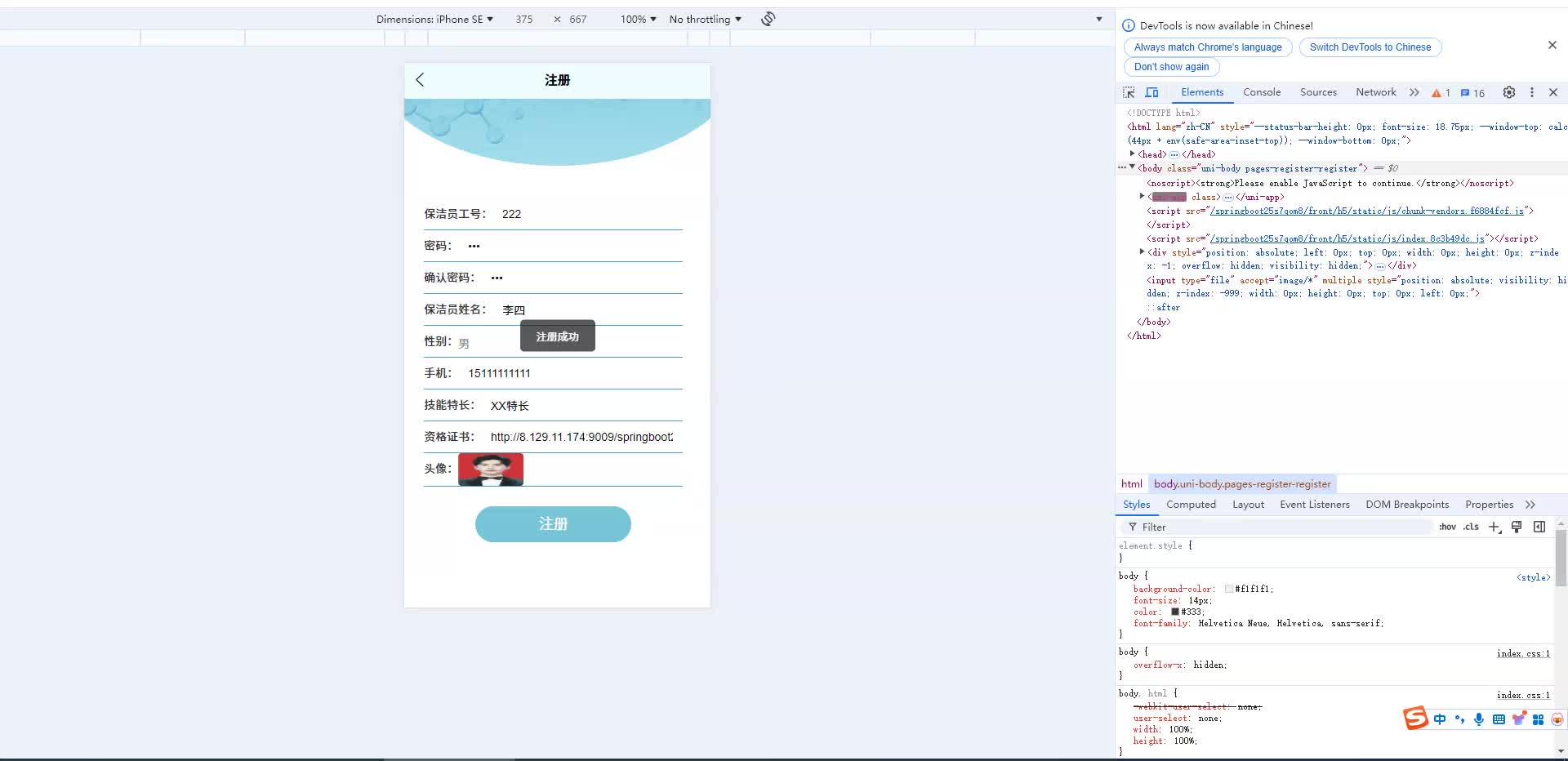Open Sogou input method icon in tray
This screenshot has height=761, width=1568.
click(x=1414, y=719)
